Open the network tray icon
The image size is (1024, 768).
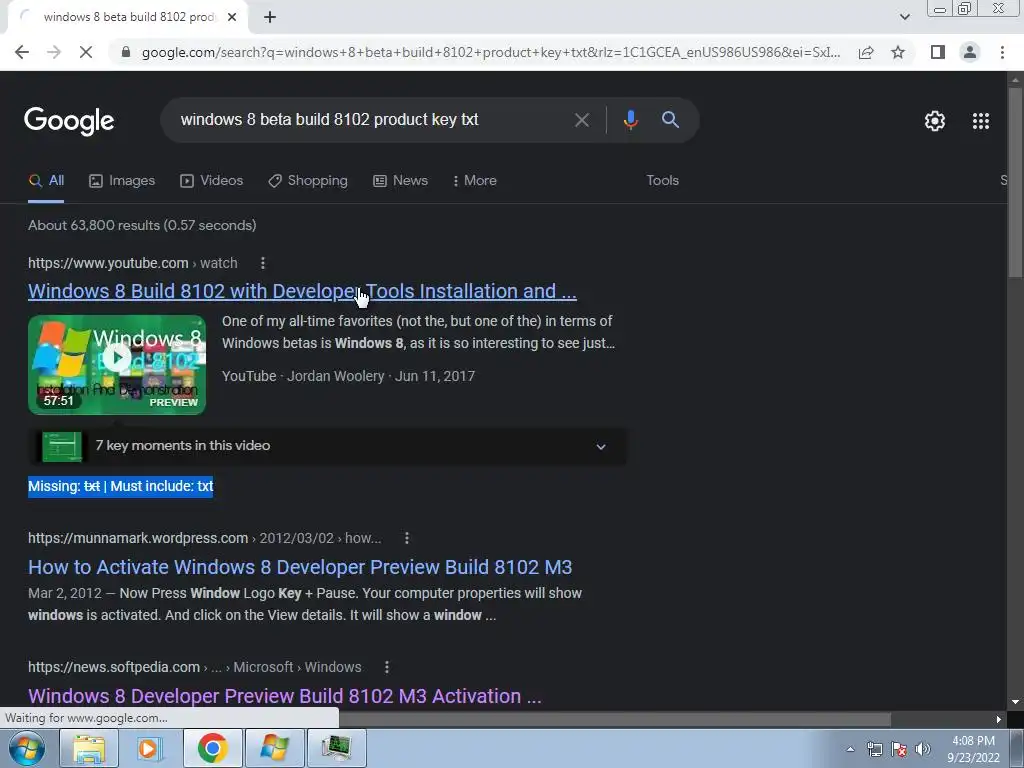pyautogui.click(x=874, y=749)
